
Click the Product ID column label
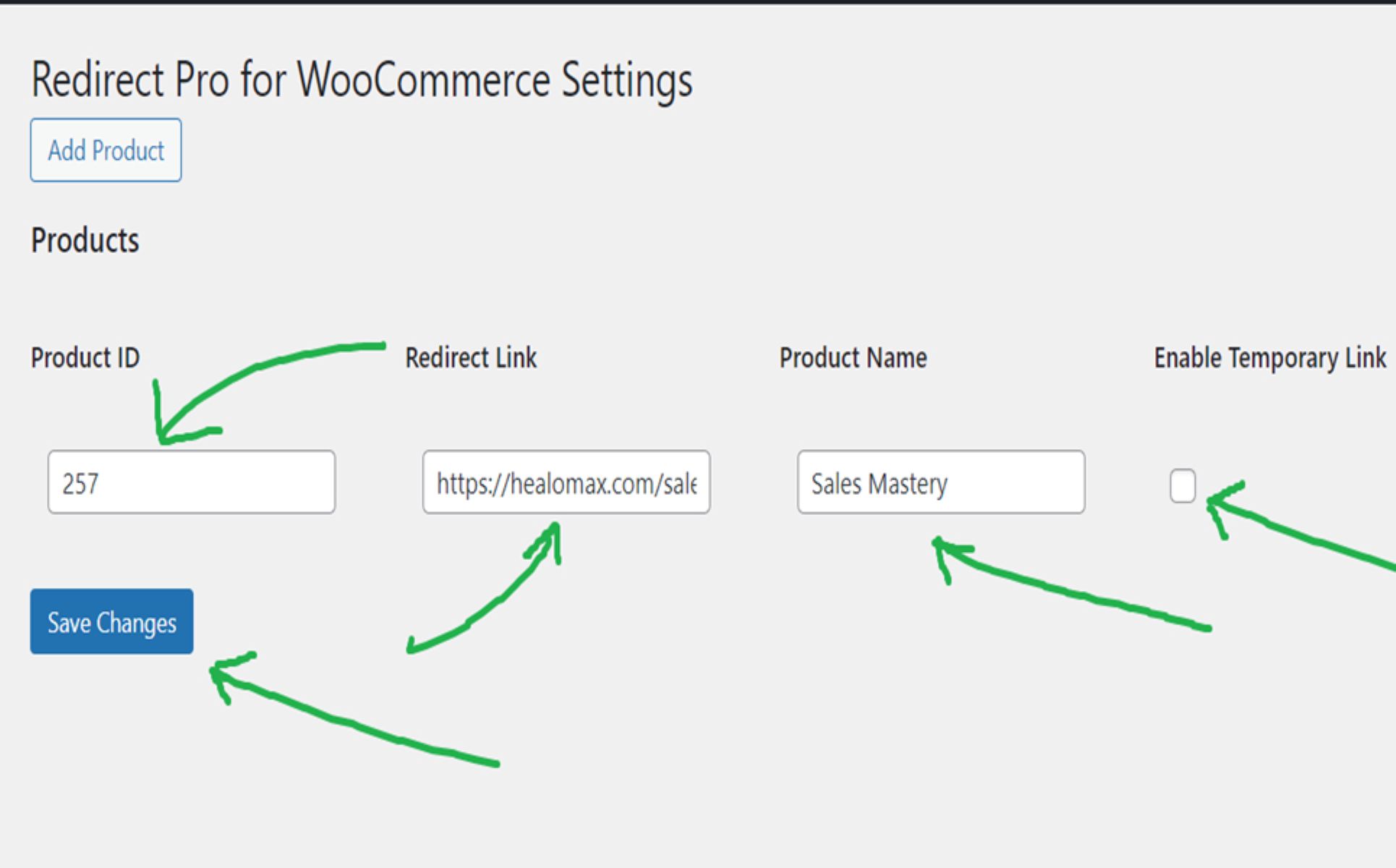tap(85, 358)
